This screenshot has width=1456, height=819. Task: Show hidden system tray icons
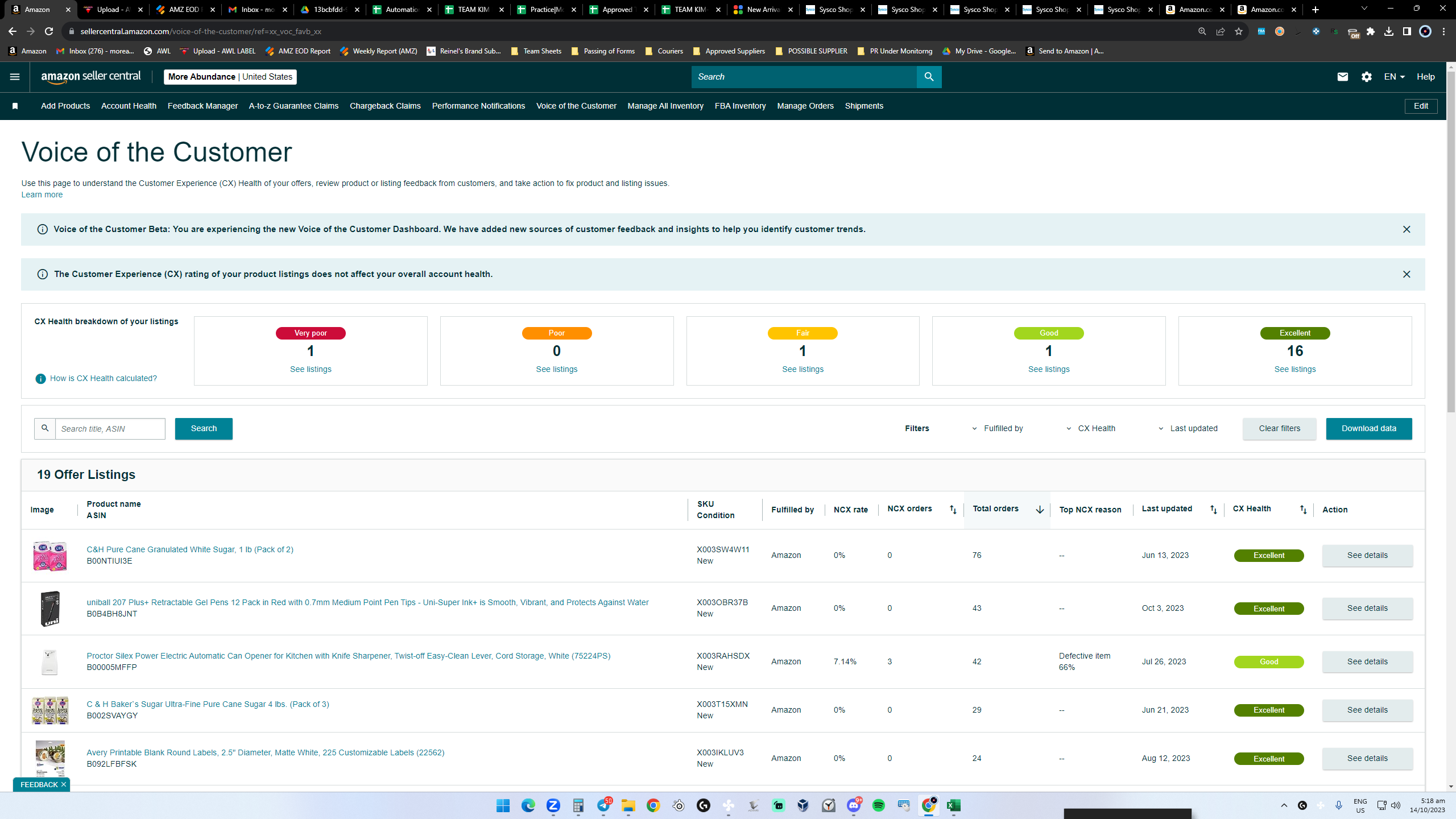[1284, 805]
